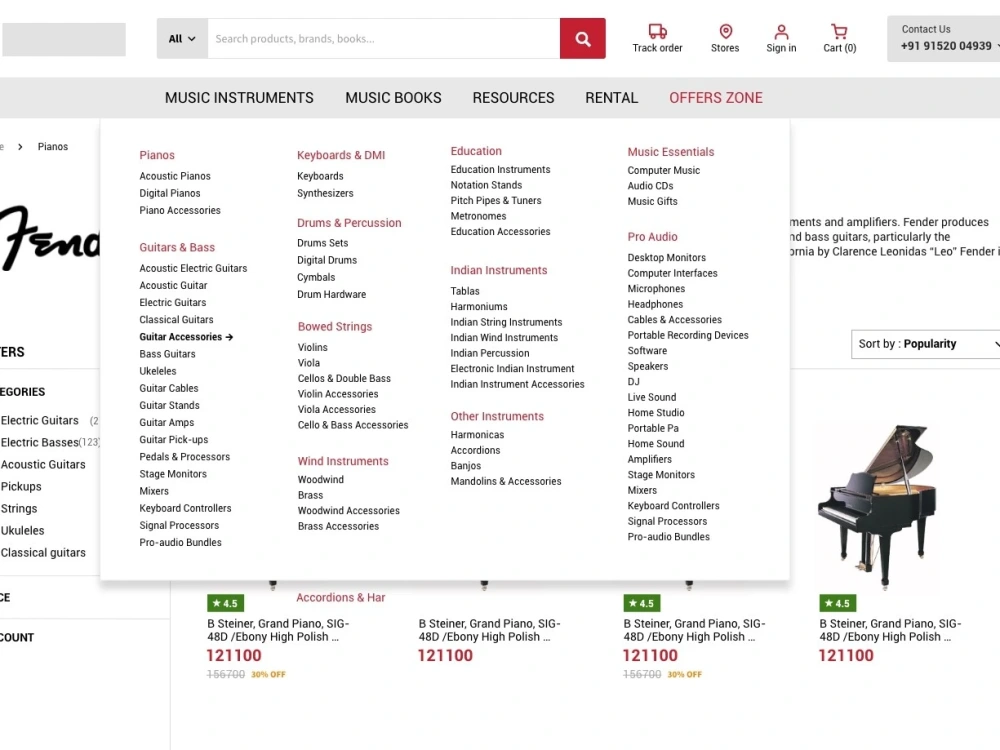This screenshot has height=750, width=1000.
Task: Open Track order truck icon
Action: coord(657,31)
